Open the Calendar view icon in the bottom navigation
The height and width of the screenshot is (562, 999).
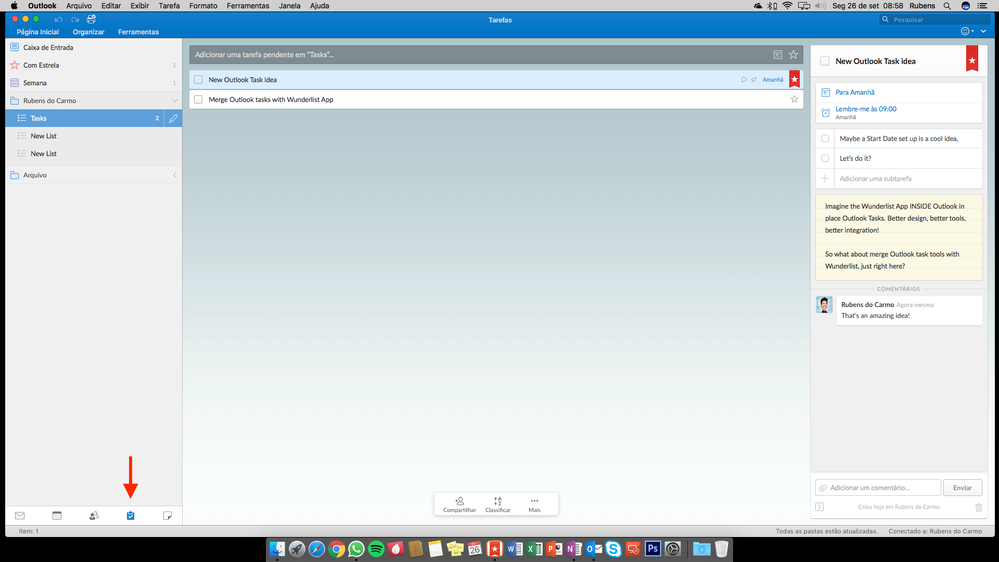click(x=57, y=515)
